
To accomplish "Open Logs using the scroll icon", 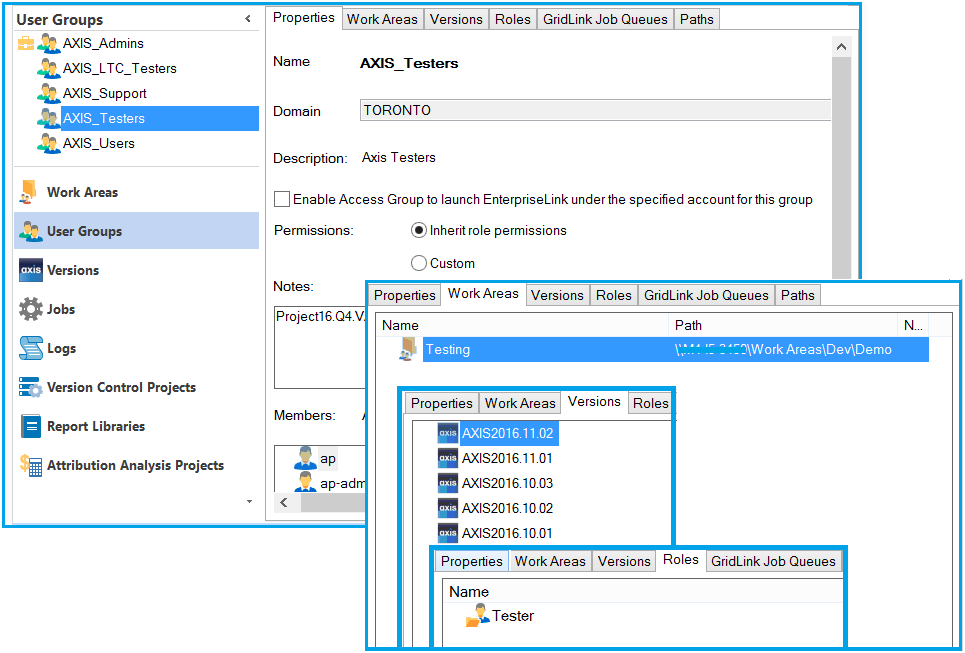I will [31, 348].
